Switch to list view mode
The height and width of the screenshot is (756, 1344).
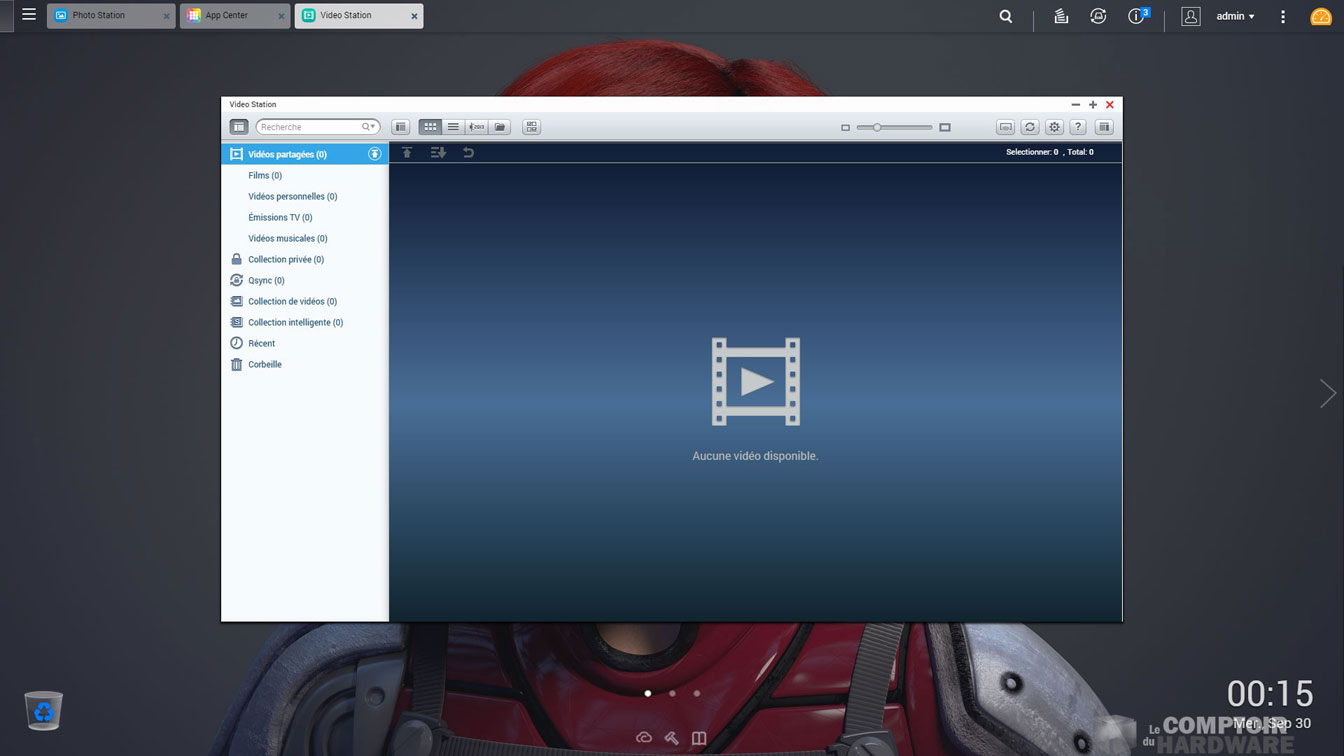click(x=453, y=127)
